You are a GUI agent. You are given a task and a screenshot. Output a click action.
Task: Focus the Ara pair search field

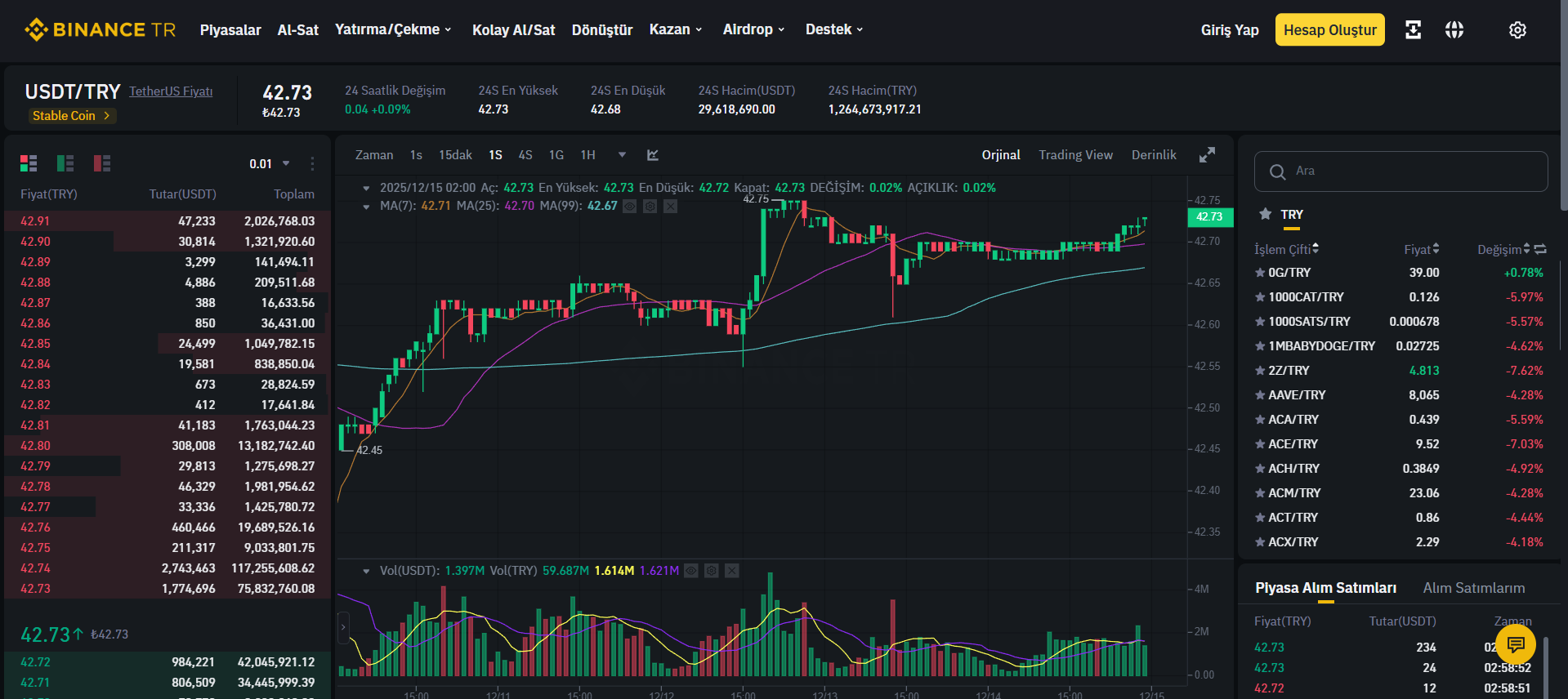point(1400,171)
